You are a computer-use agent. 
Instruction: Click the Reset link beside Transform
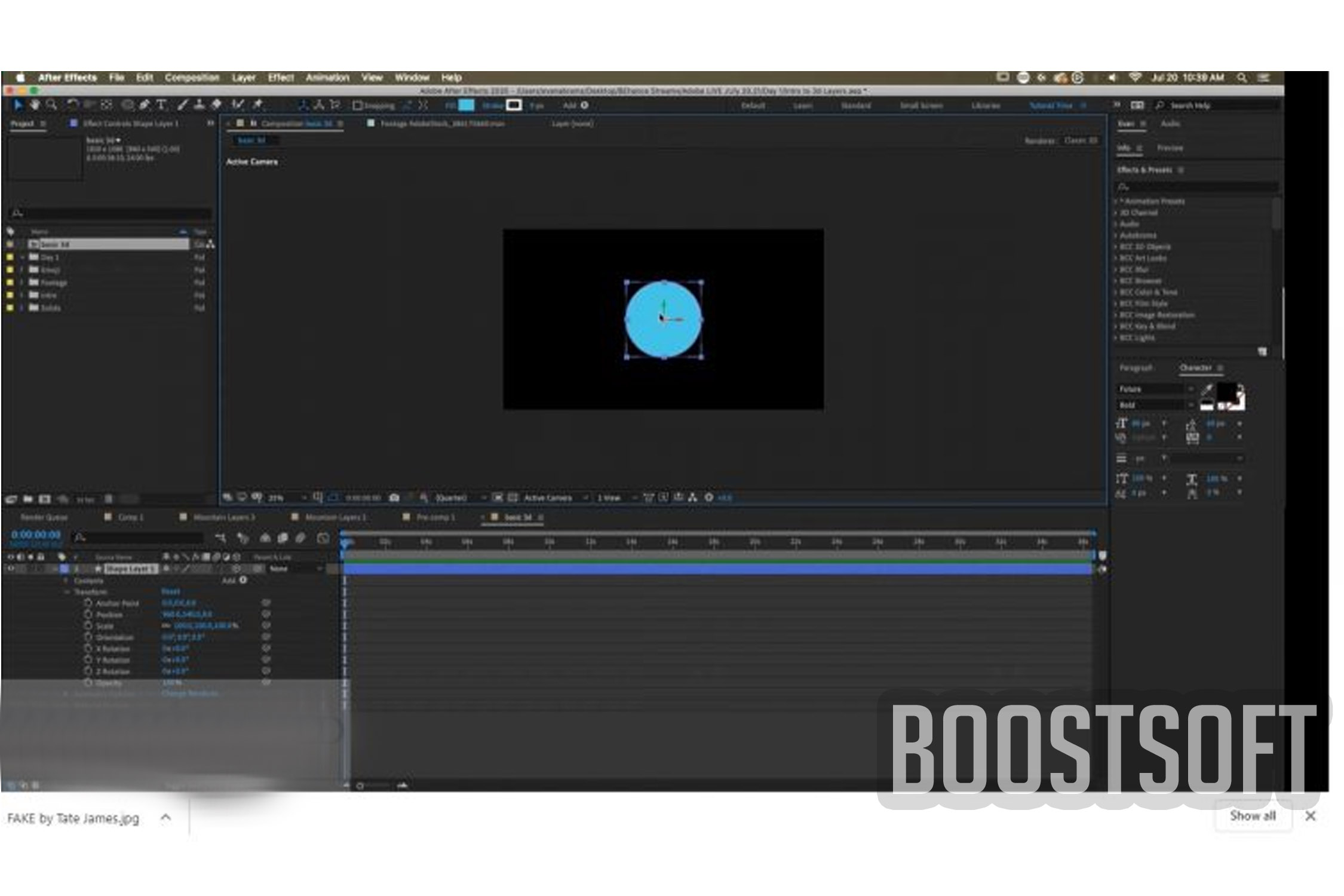pyautogui.click(x=171, y=592)
